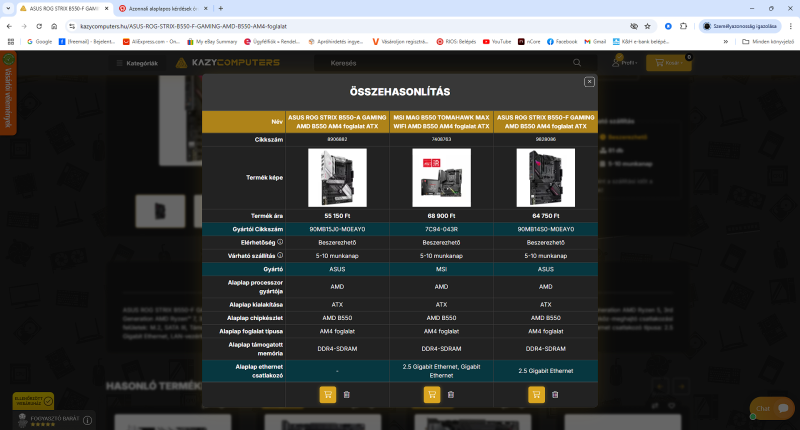Open the AliExpress.com bookmark
The image size is (800, 430).
point(152,41)
